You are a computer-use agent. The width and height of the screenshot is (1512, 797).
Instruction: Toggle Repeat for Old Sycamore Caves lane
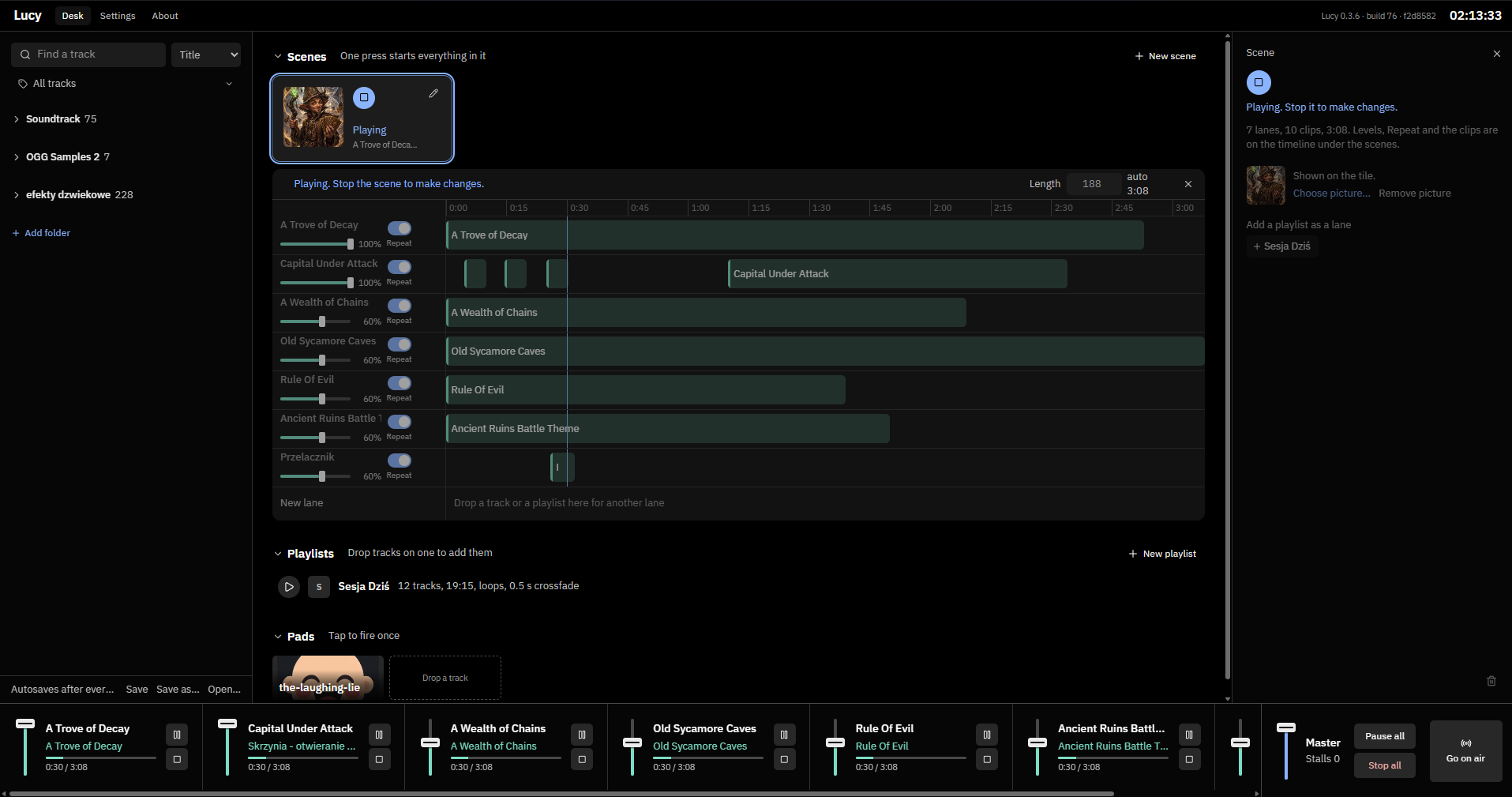[x=400, y=344]
